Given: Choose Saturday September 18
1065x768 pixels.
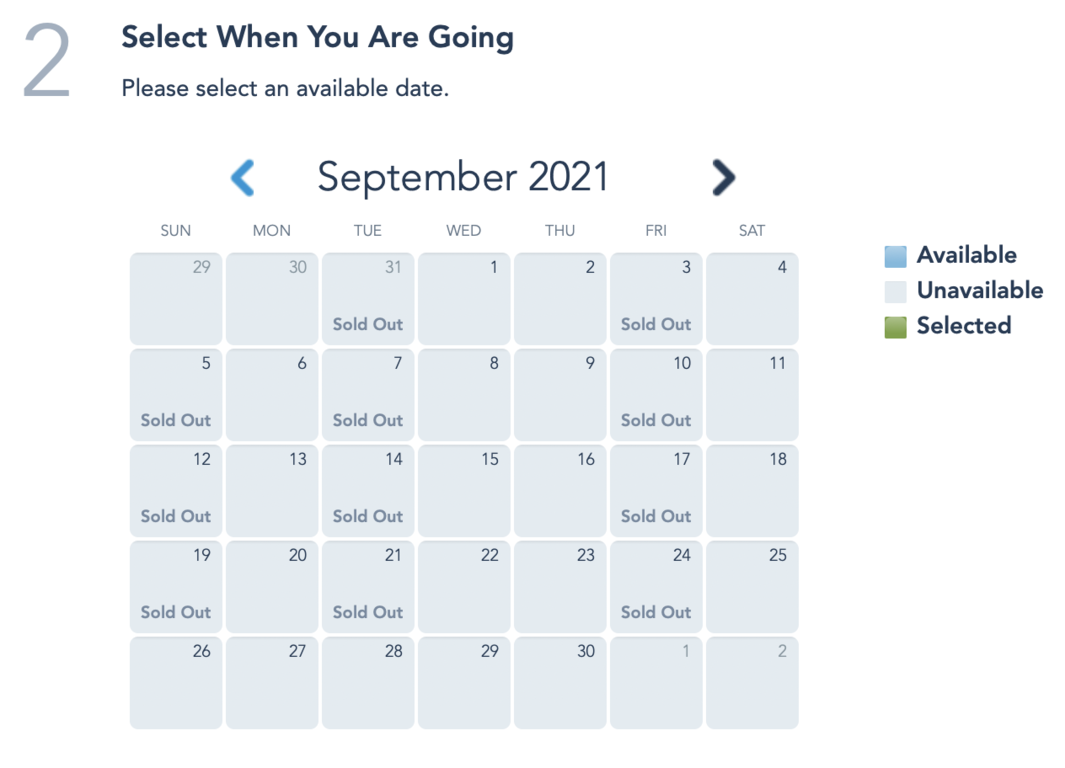Looking at the screenshot, I should coord(752,490).
